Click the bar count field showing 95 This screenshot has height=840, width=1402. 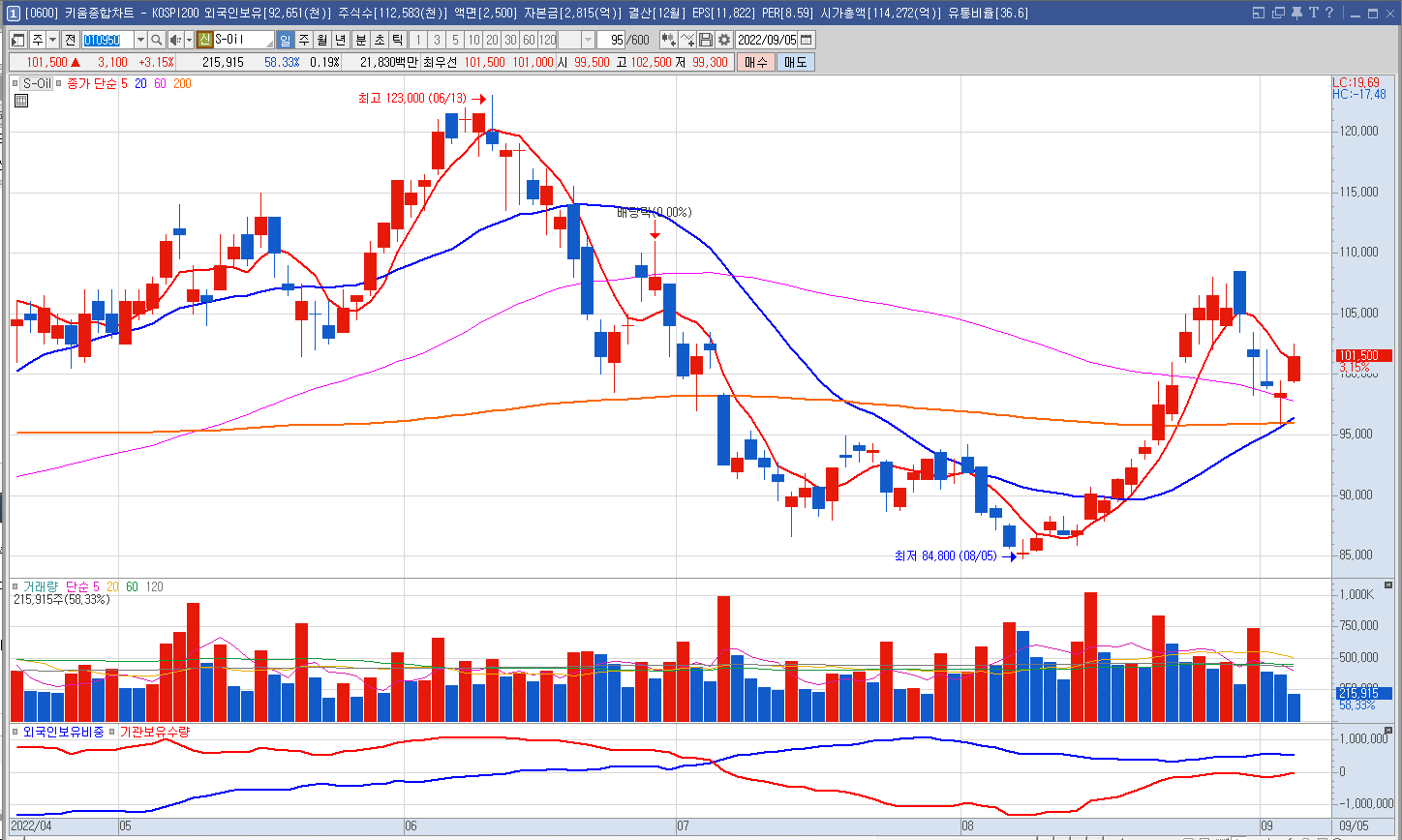coord(612,40)
